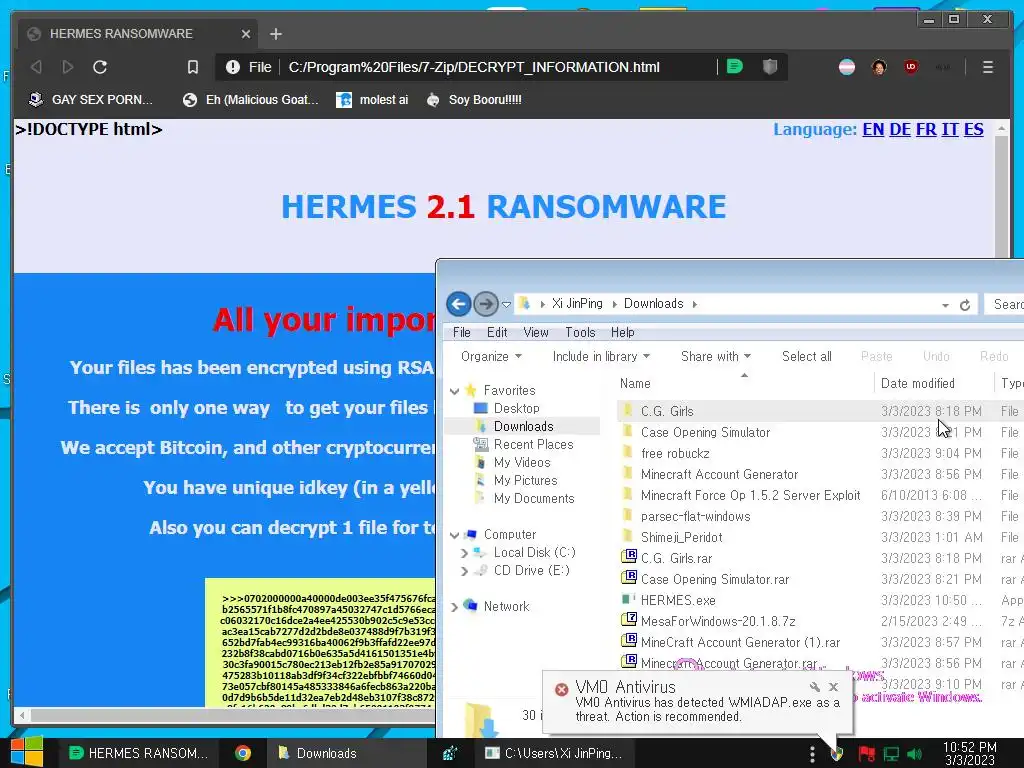Image resolution: width=1024 pixels, height=768 pixels.
Task: Switch ransom note language to FR
Action: coord(926,129)
